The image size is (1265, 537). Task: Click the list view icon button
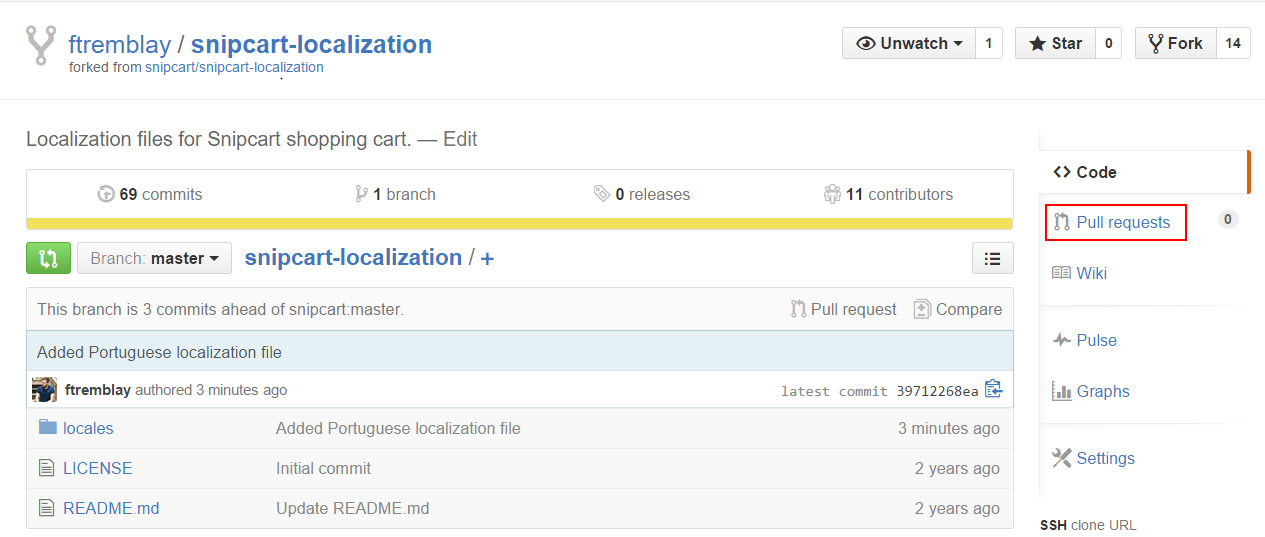pos(992,258)
